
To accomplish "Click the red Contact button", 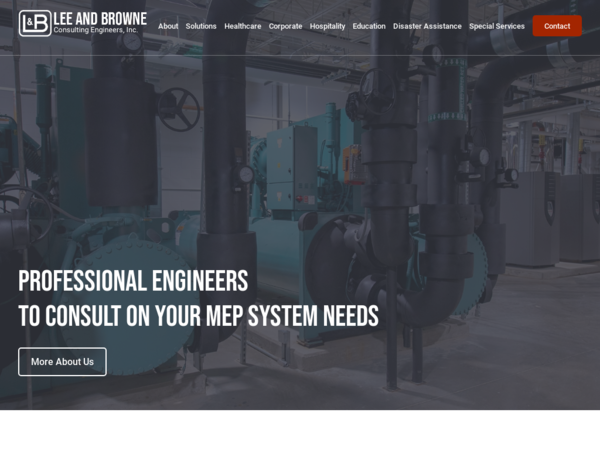I will point(557,26).
